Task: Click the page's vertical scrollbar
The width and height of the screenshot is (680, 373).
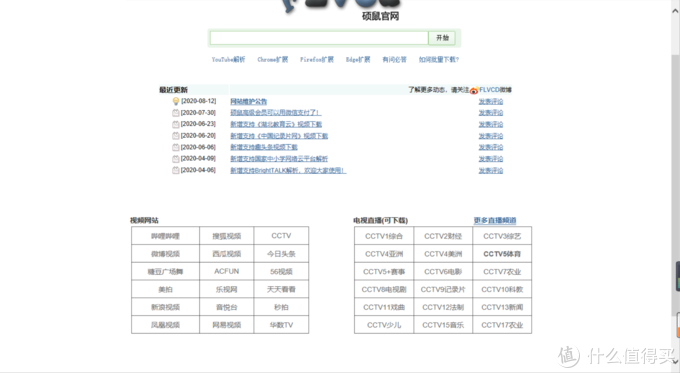Action: [x=676, y=186]
